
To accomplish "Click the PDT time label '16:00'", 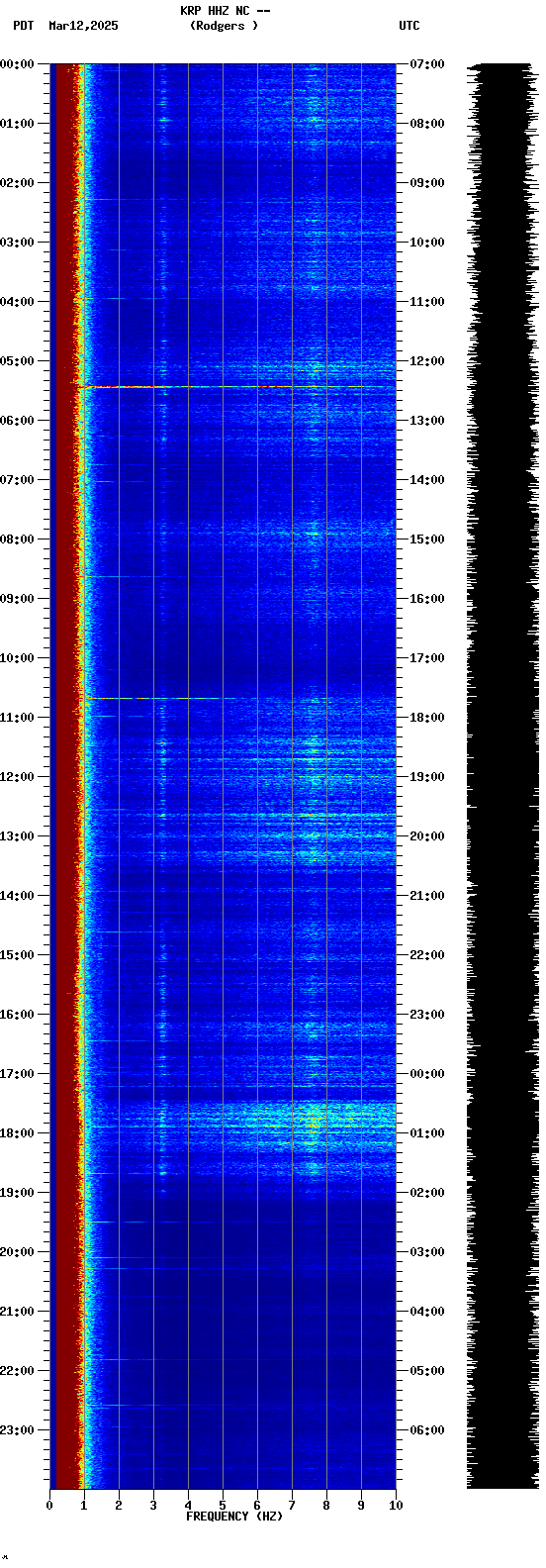I will 17,1015.
